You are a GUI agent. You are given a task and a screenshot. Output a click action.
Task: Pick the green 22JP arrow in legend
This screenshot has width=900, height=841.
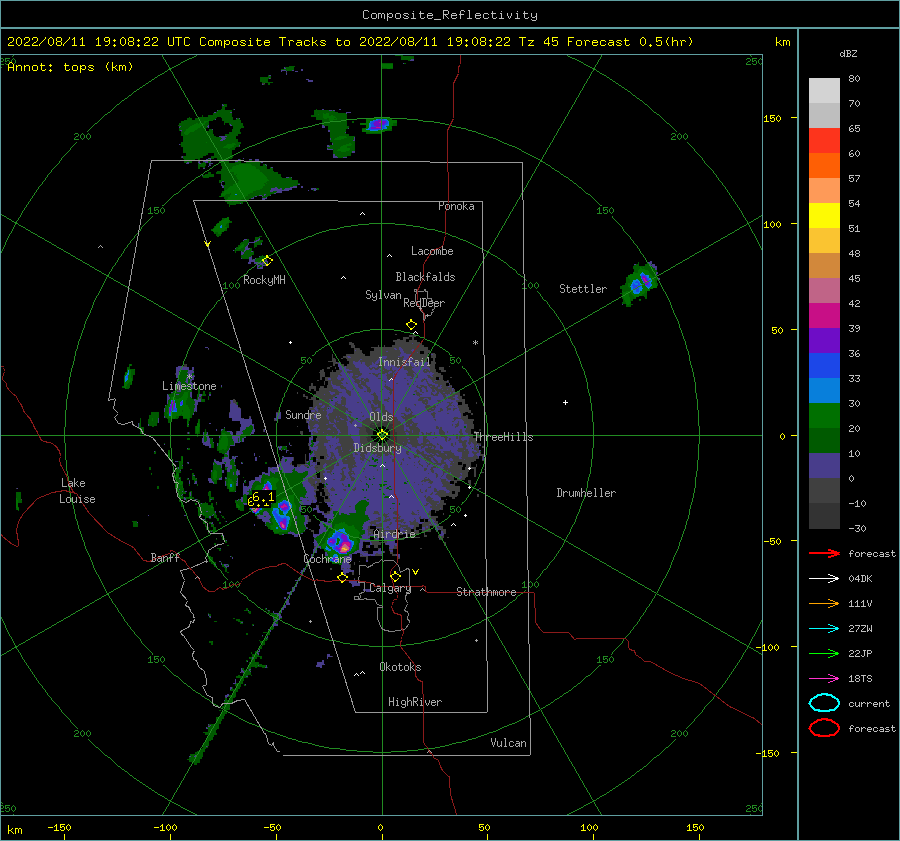(824, 653)
